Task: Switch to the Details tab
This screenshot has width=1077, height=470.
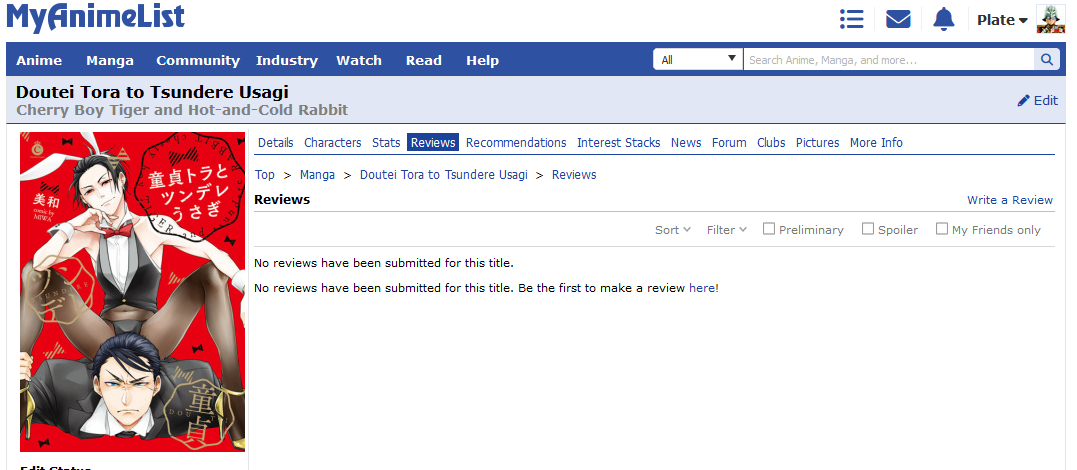Action: 275,142
